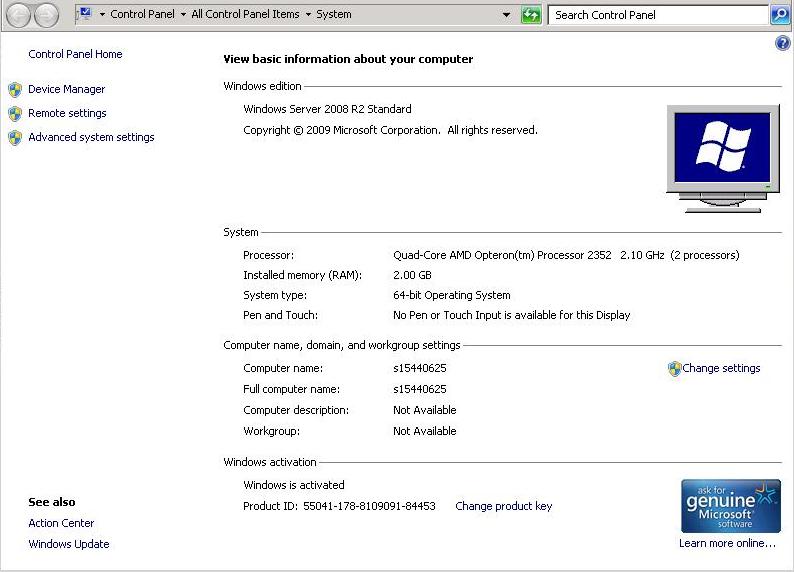Click the computer icon in address bar
The width and height of the screenshot is (794, 572).
[84, 14]
